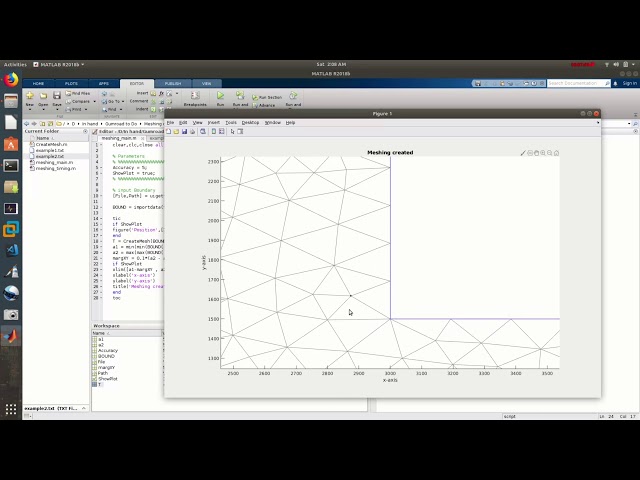Viewport: 640px width, 480px height.
Task: Select the axes pan hand tool
Action: click(537, 153)
